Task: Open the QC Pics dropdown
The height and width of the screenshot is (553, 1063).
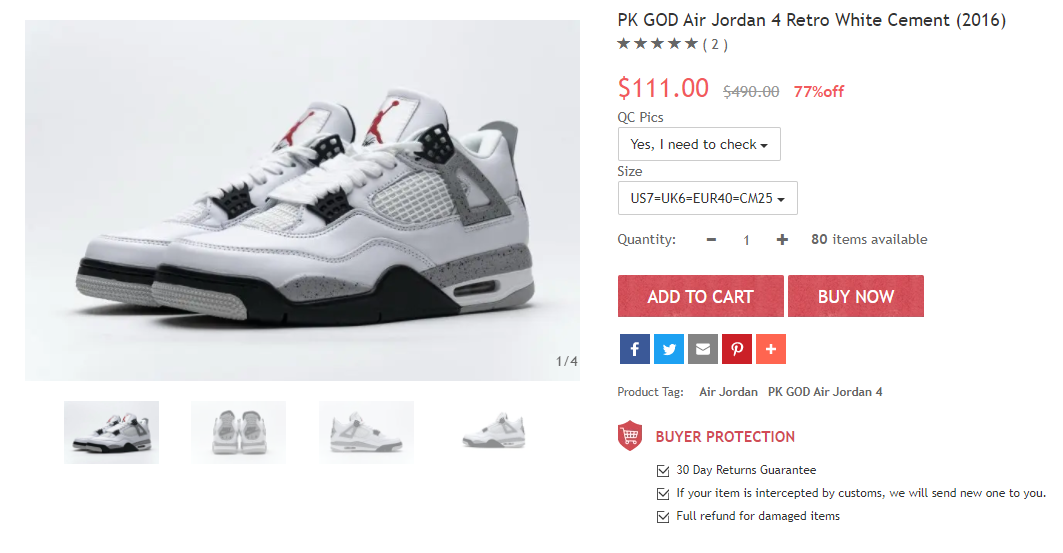Action: (x=699, y=144)
